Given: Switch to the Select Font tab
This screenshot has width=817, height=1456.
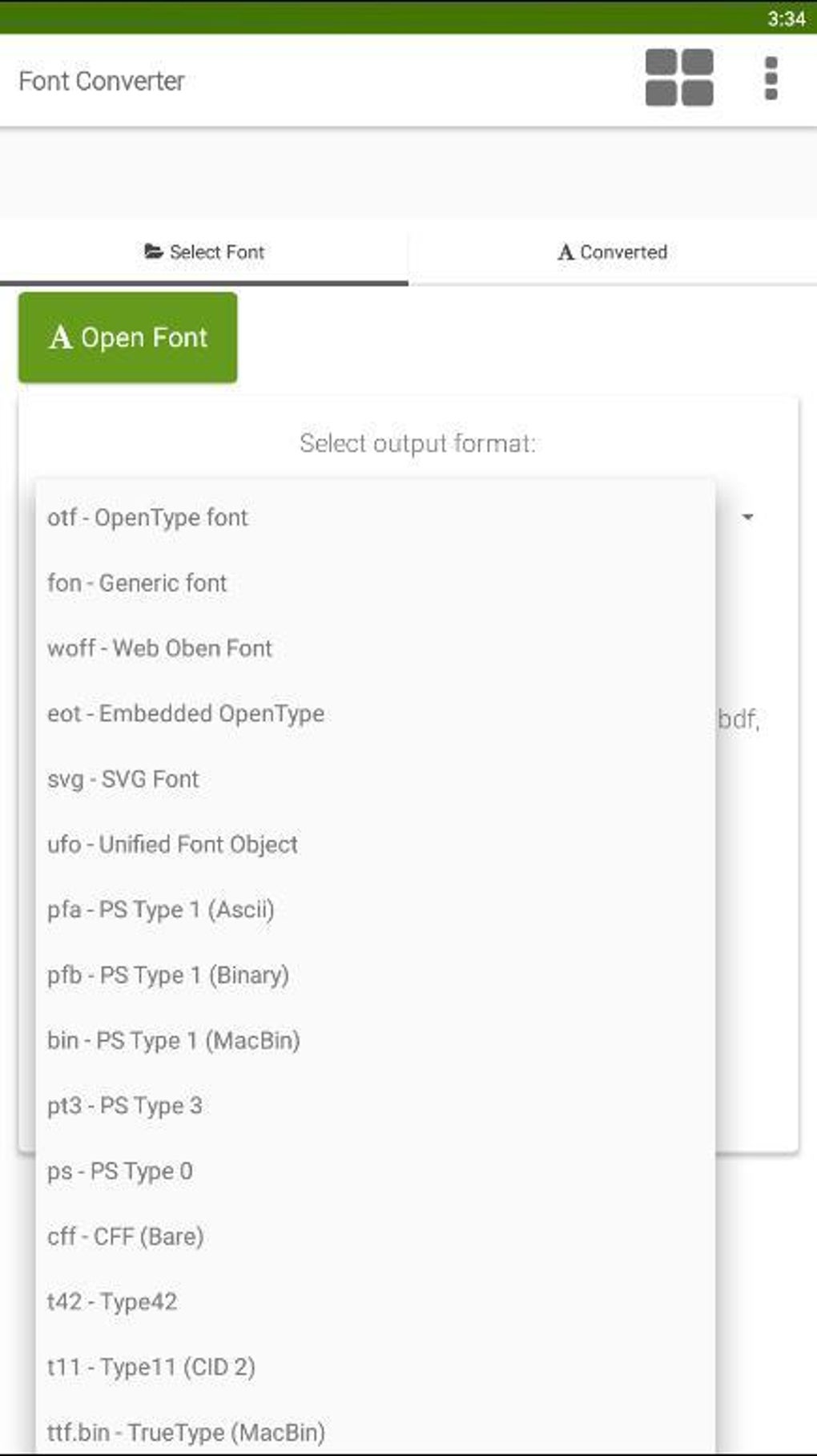Looking at the screenshot, I should [x=204, y=252].
